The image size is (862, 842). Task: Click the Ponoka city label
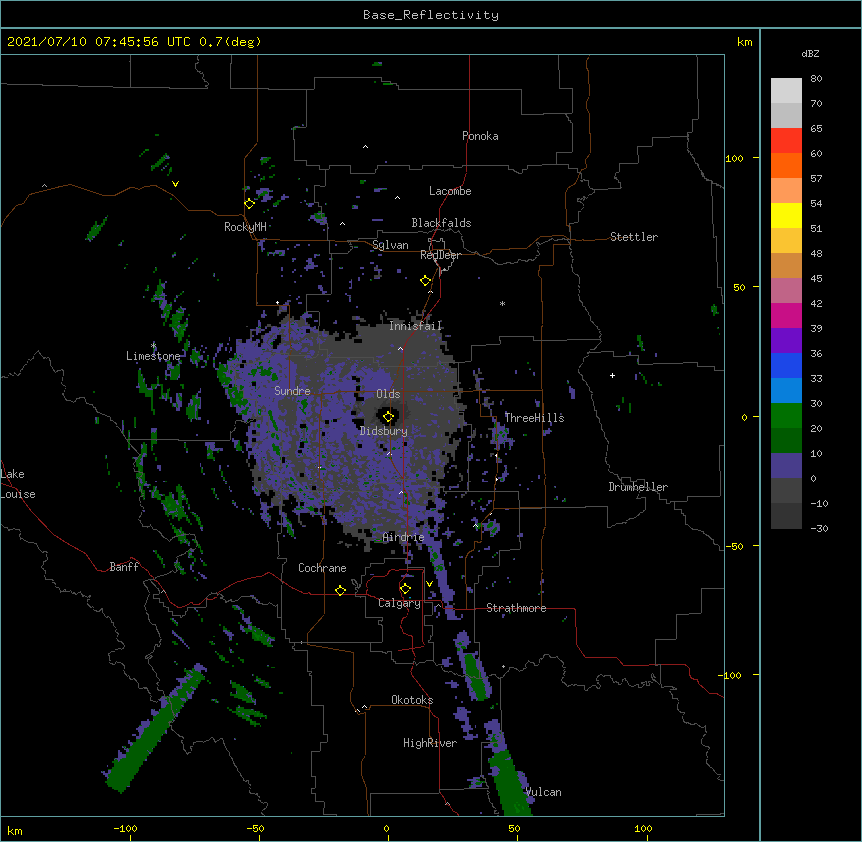click(x=480, y=136)
